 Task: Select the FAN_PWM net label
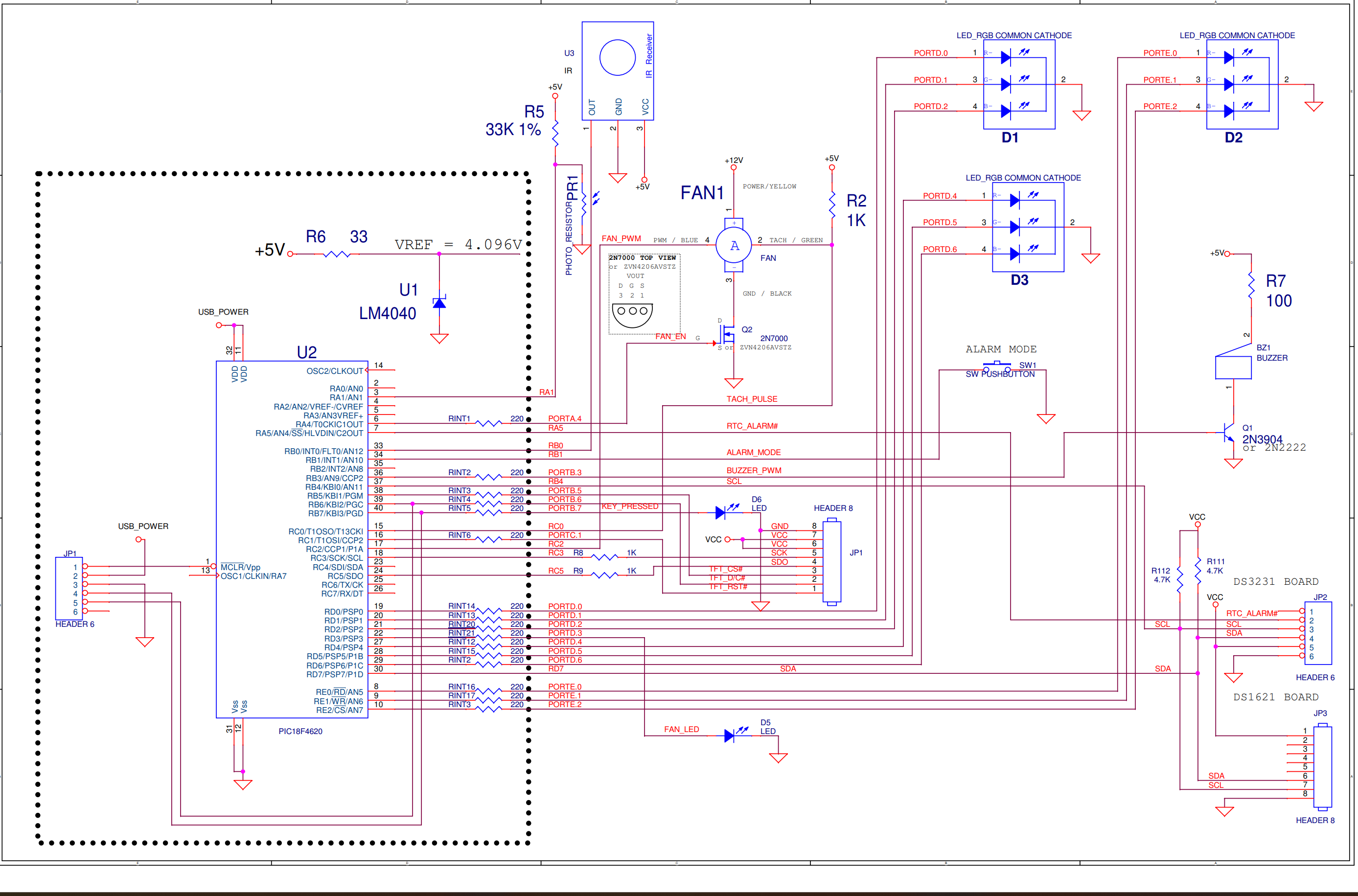pos(621,238)
